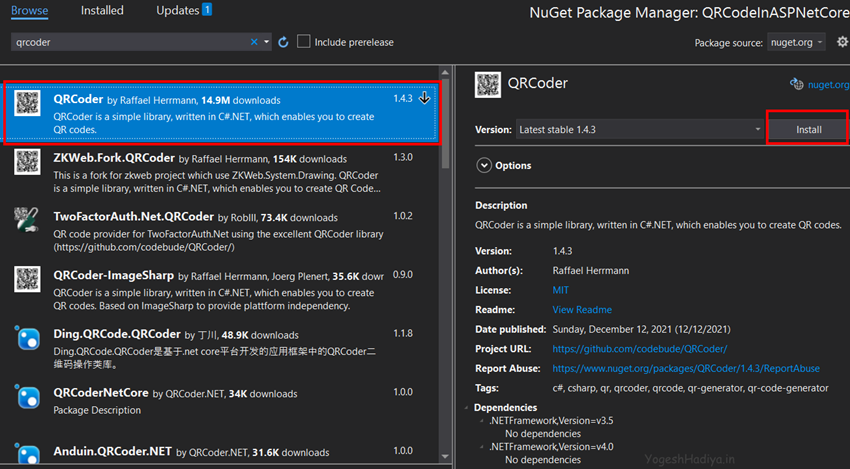
Task: Clear the qrcoder search text with X icon
Action: (254, 42)
